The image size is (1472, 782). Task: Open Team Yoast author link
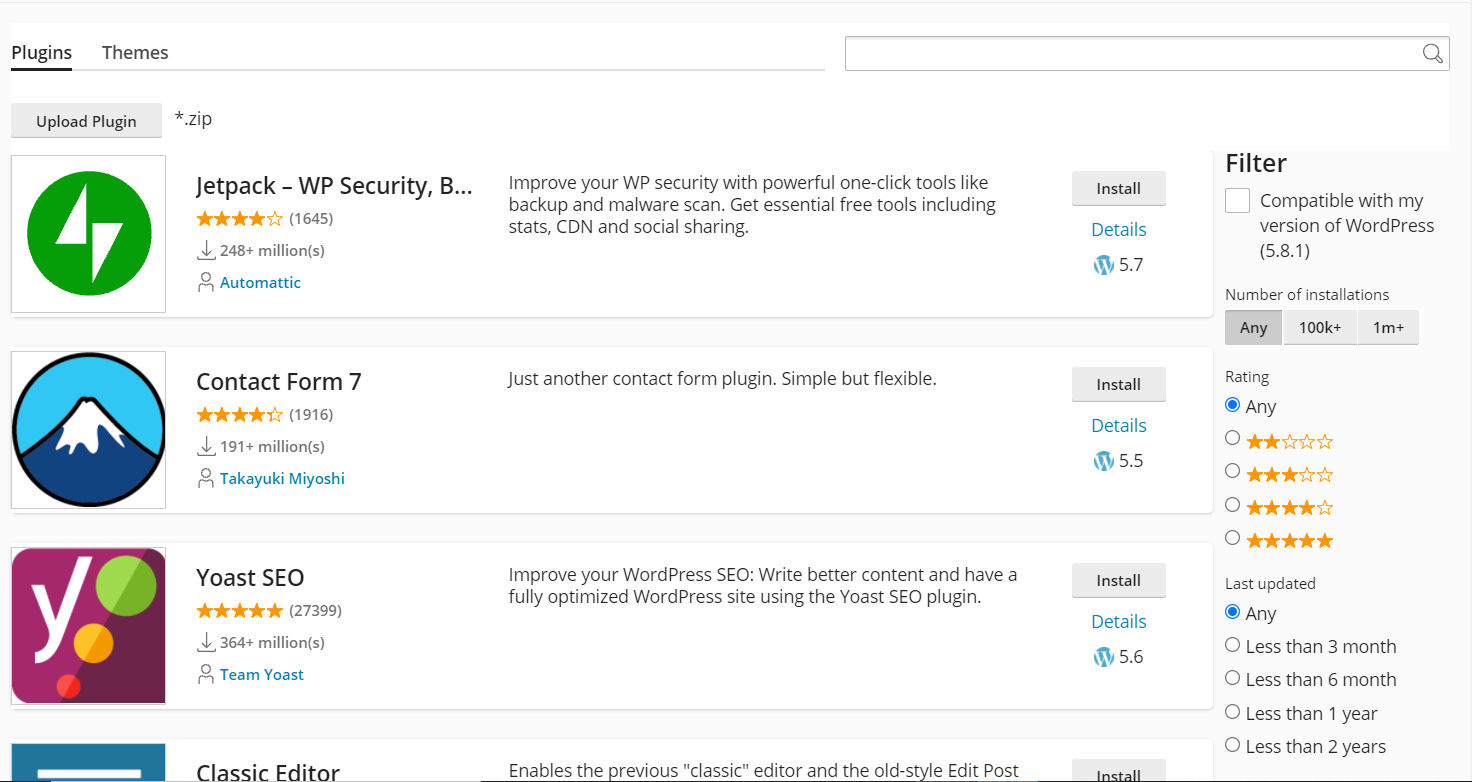pyautogui.click(x=262, y=674)
